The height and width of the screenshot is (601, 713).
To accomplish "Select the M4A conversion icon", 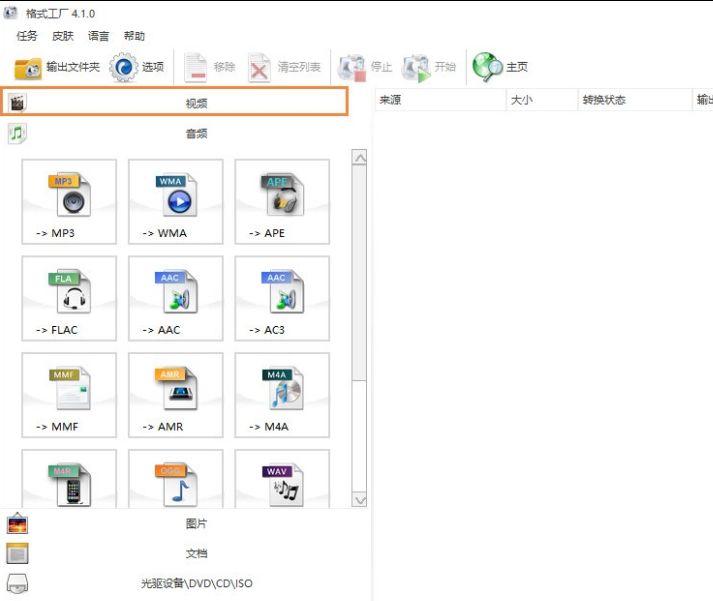I will point(282,394).
